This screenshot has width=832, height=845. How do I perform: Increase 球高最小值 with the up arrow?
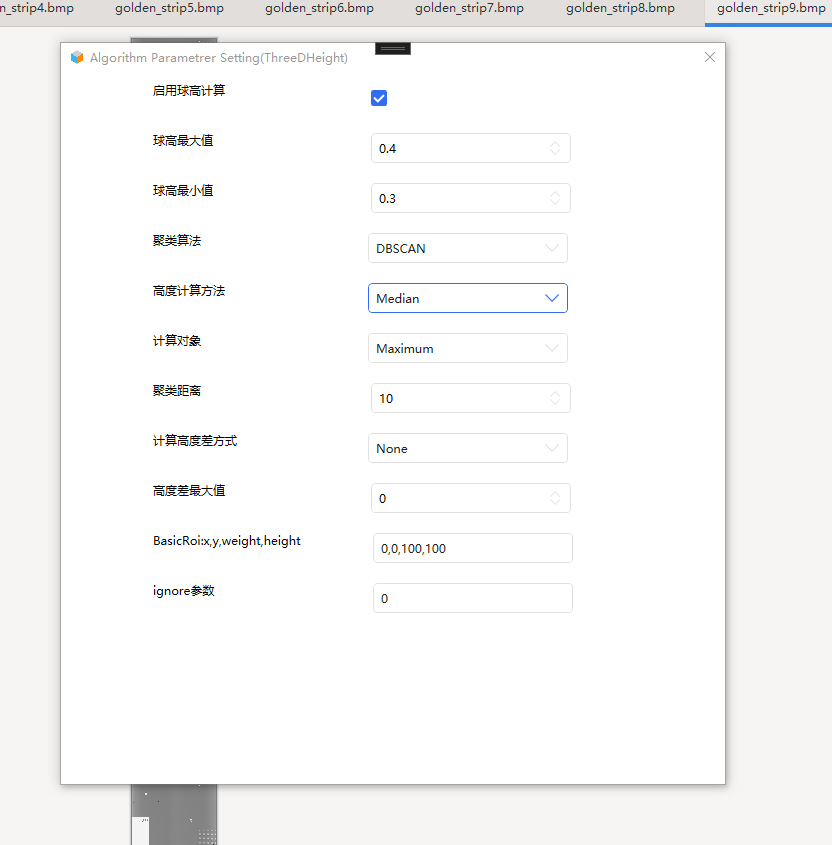pos(554,194)
